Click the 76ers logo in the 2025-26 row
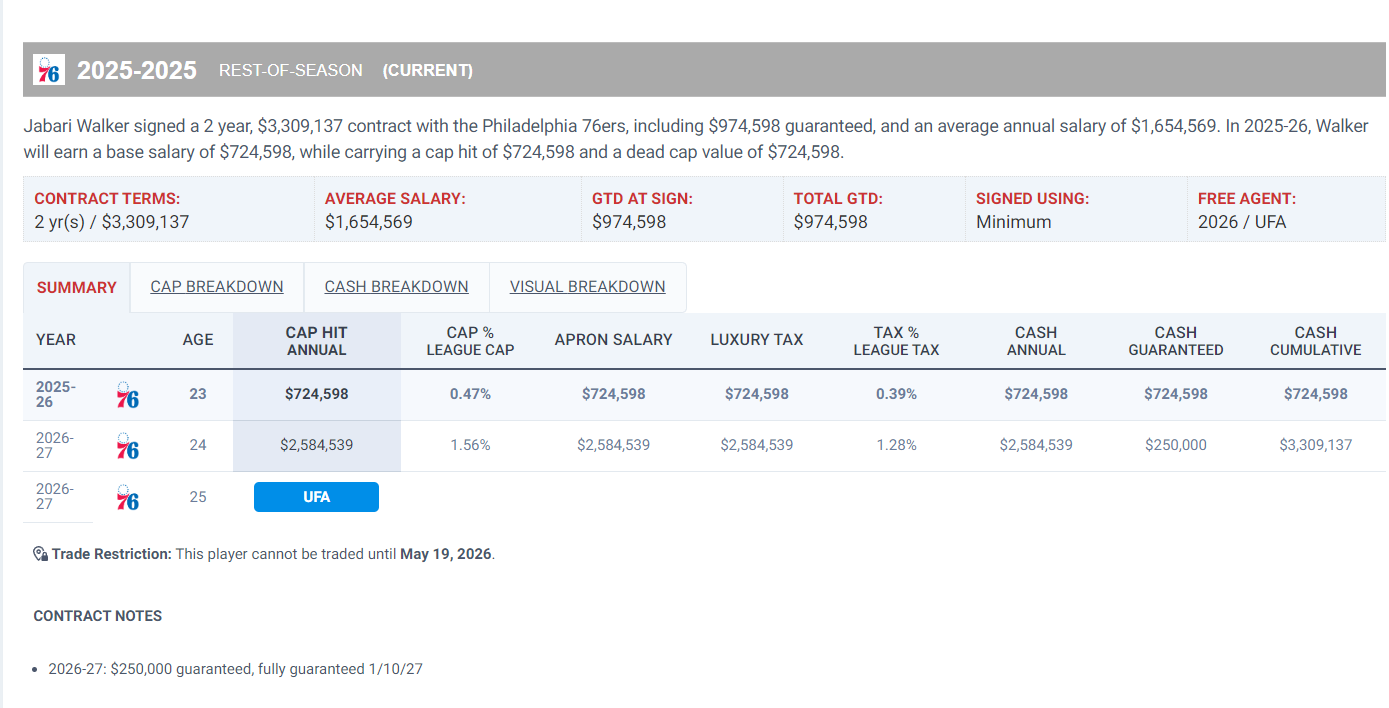Image resolution: width=1389 pixels, height=708 pixels. (x=128, y=395)
